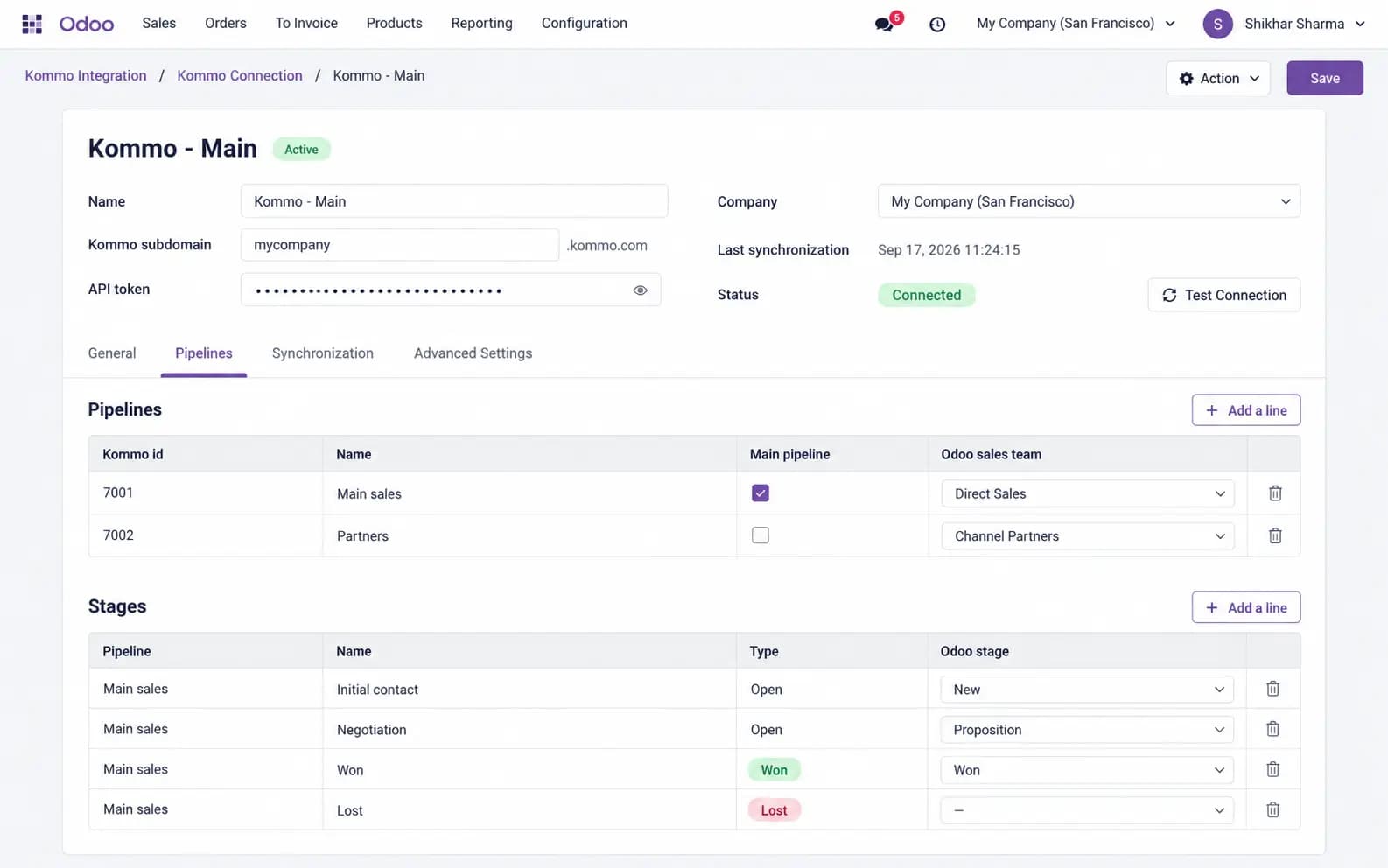
Task: Open the discuss messages icon
Action: (885, 24)
